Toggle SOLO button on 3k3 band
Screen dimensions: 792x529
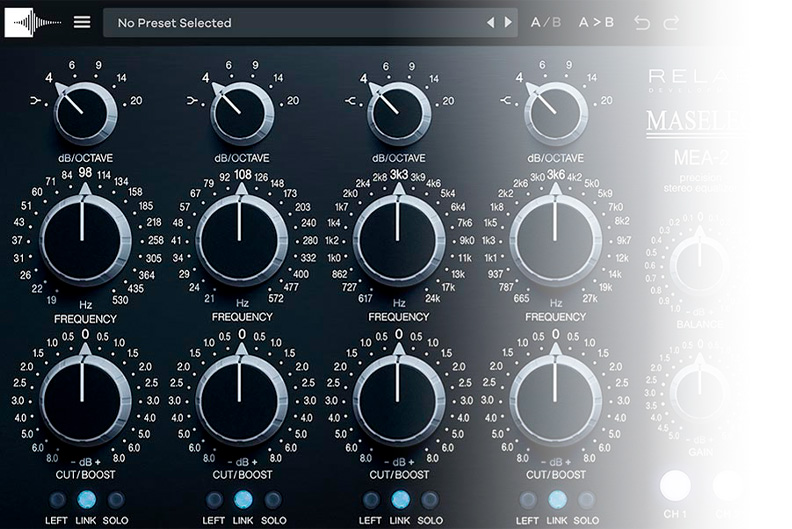point(430,500)
